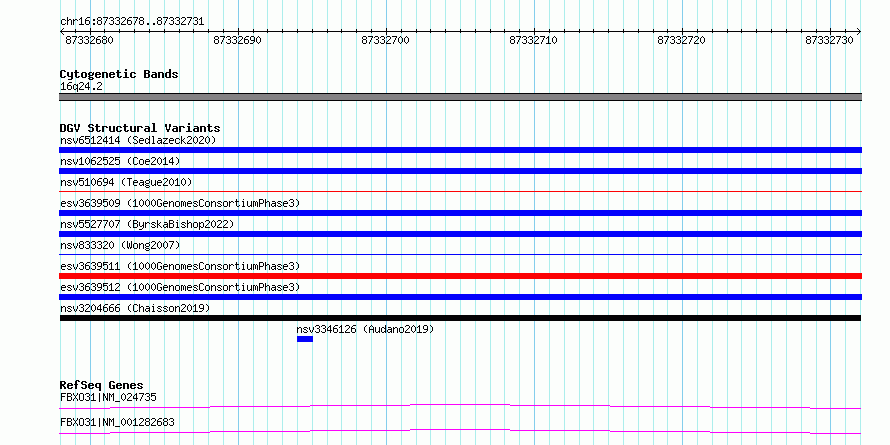
Task: Open the nsv833320 (Wong2007) variant label
Action: [120, 245]
